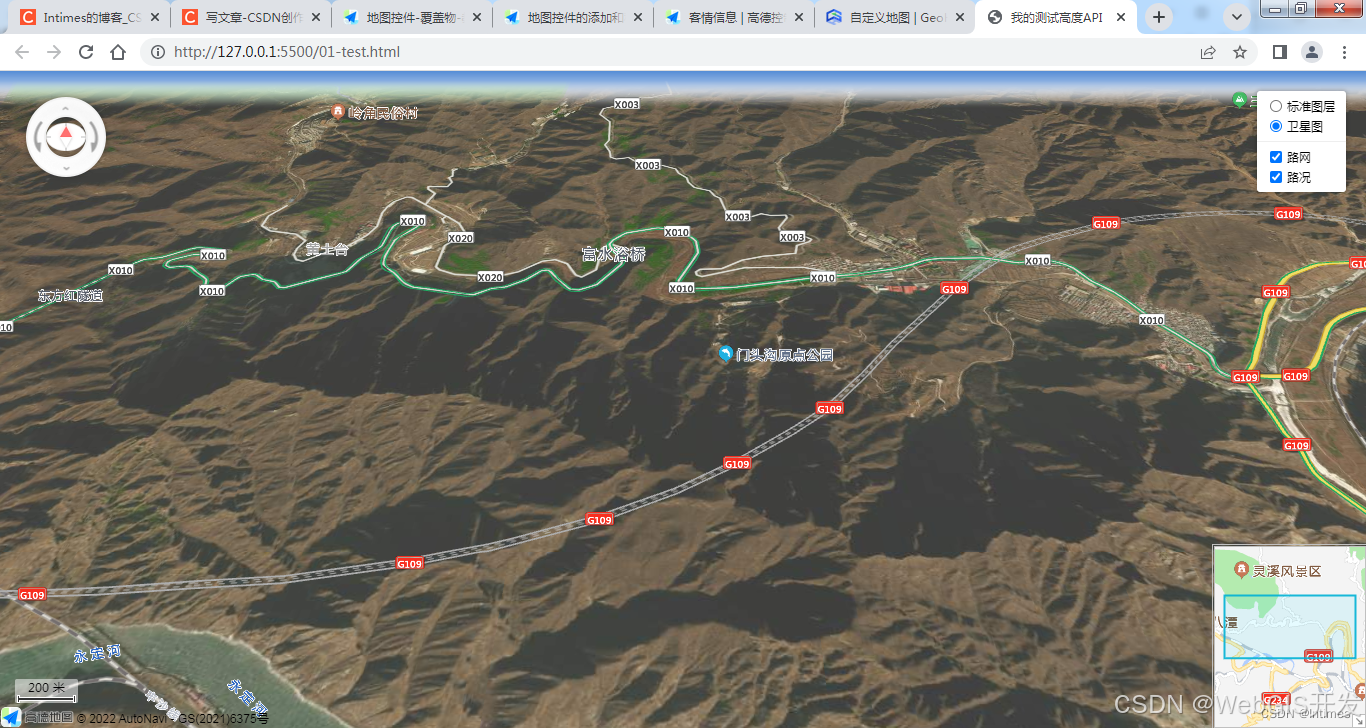Click the 富水洛桥 map label
This screenshot has width=1366, height=728.
(614, 254)
